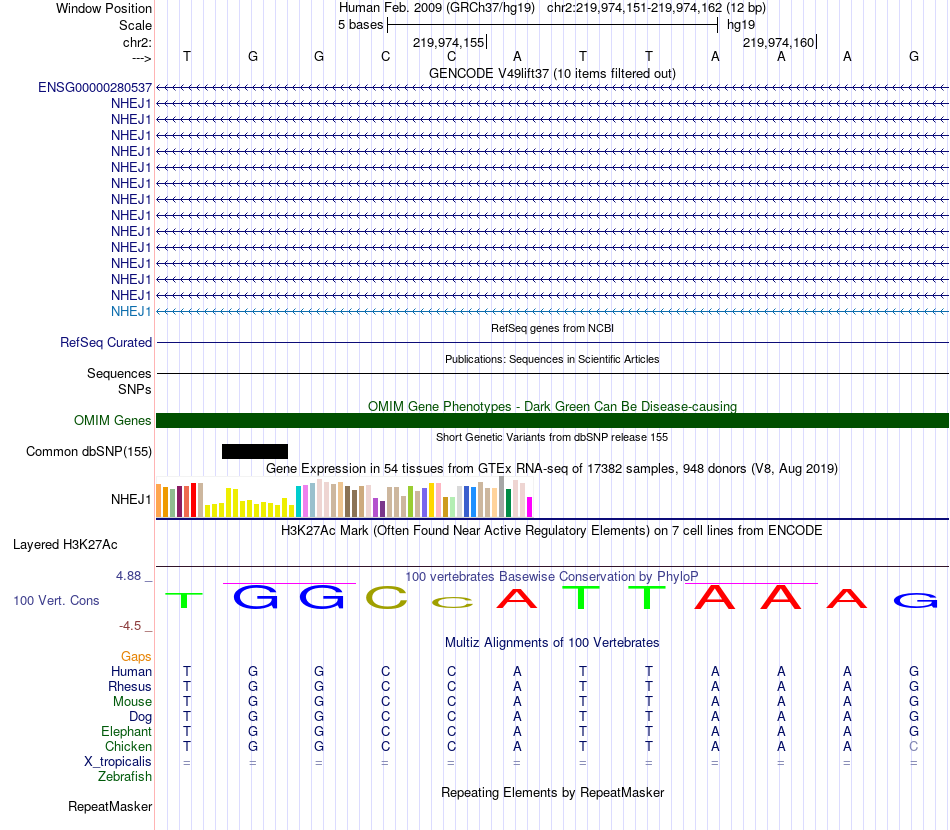Viewport: 950px width, 830px height.
Task: Select the light-blue NHEJ1 transcript label
Action: tap(131, 311)
